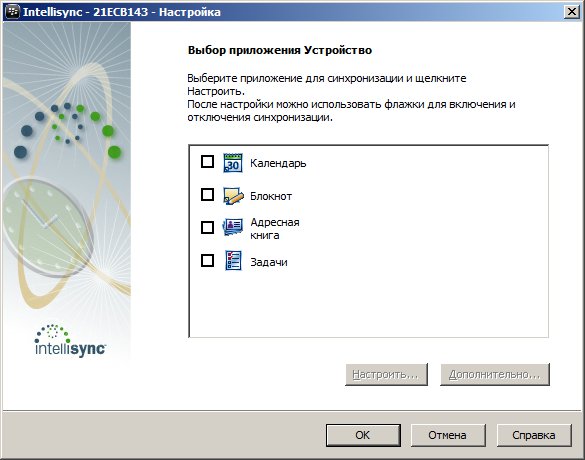Close the Intellisync Настройка window
This screenshot has height=460, width=585.
pos(572,12)
